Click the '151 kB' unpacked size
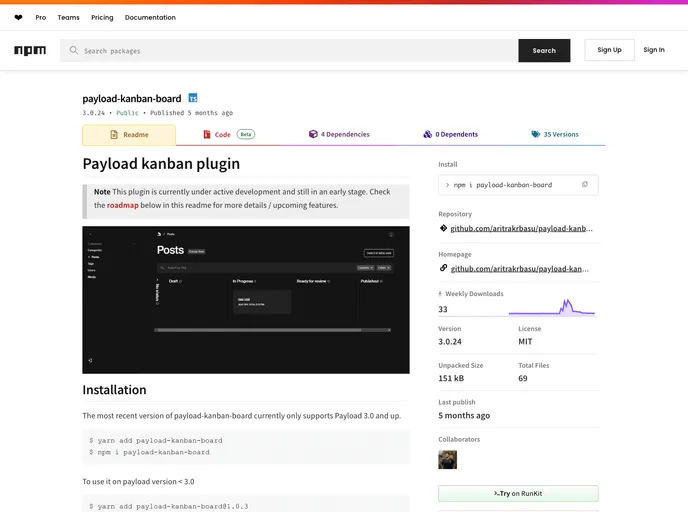688x512 pixels. 451,378
